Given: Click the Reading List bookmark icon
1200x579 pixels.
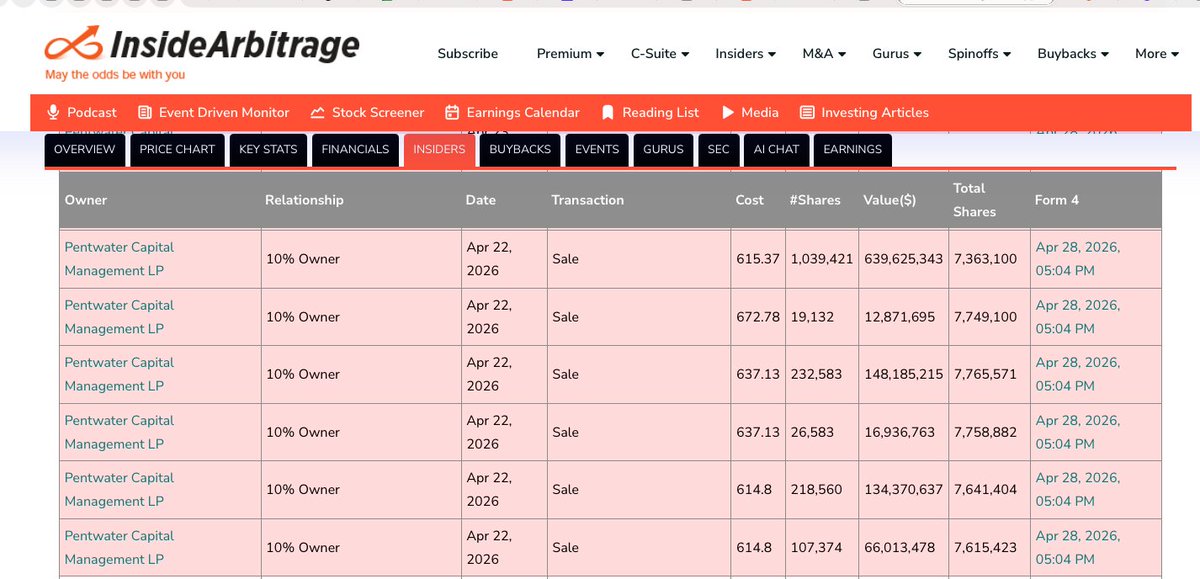Looking at the screenshot, I should (606, 112).
